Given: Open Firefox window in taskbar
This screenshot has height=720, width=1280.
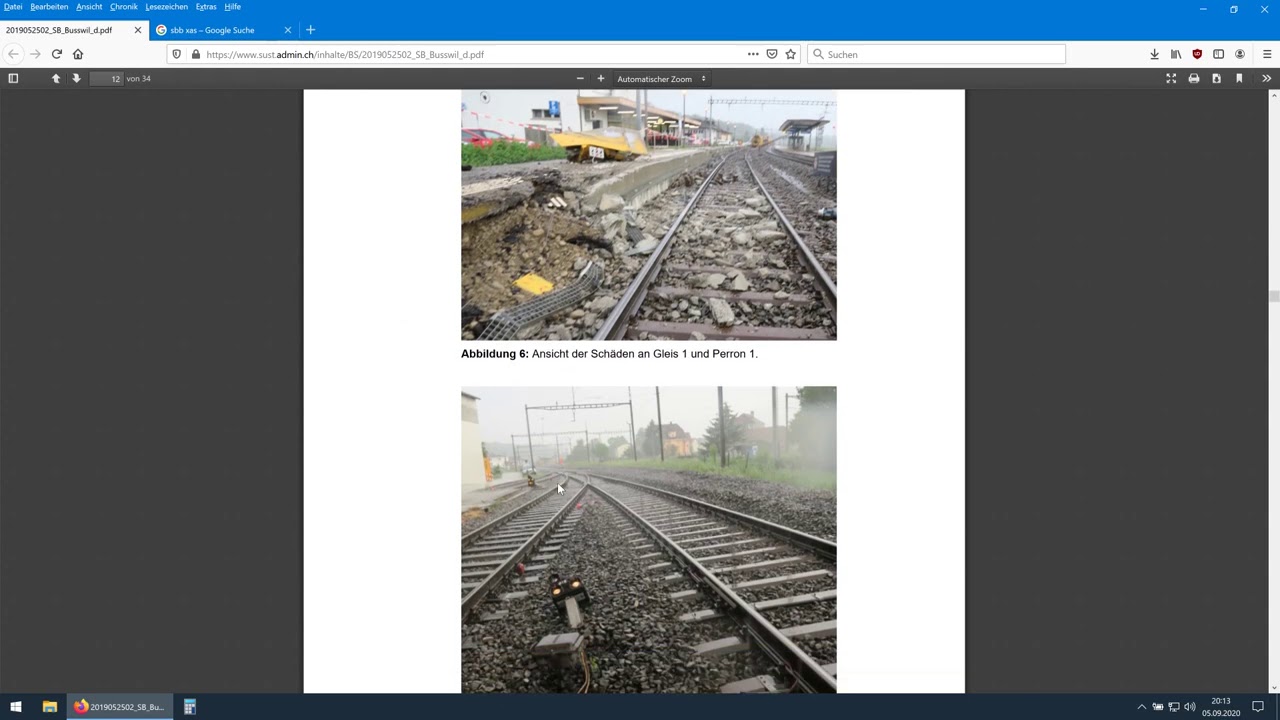Looking at the screenshot, I should [x=119, y=707].
